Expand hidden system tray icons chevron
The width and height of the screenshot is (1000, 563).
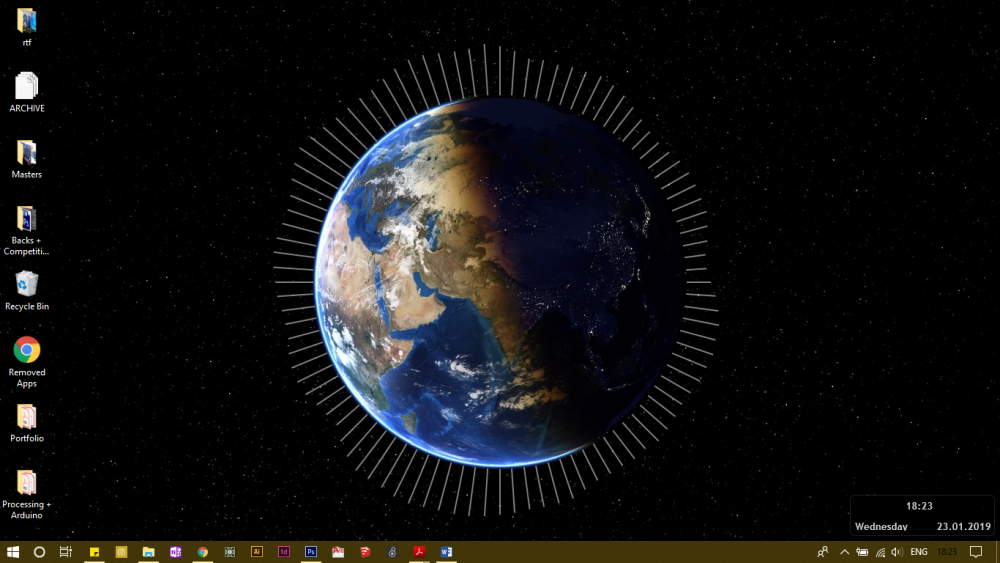[844, 552]
